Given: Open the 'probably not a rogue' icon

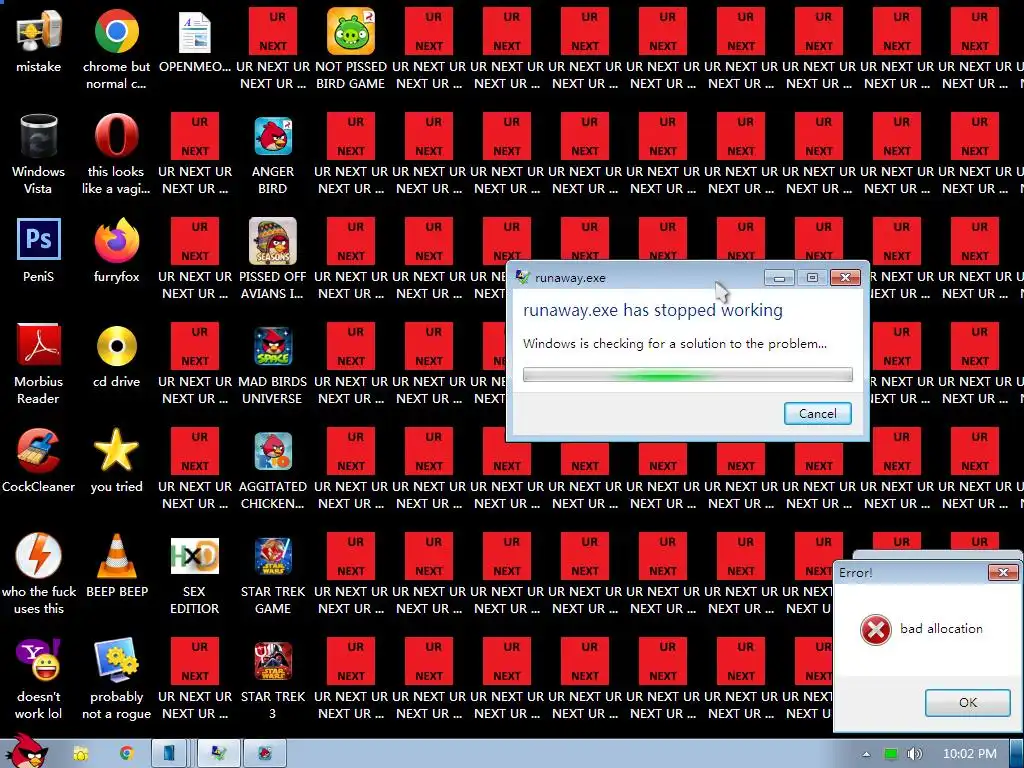Looking at the screenshot, I should (116, 660).
